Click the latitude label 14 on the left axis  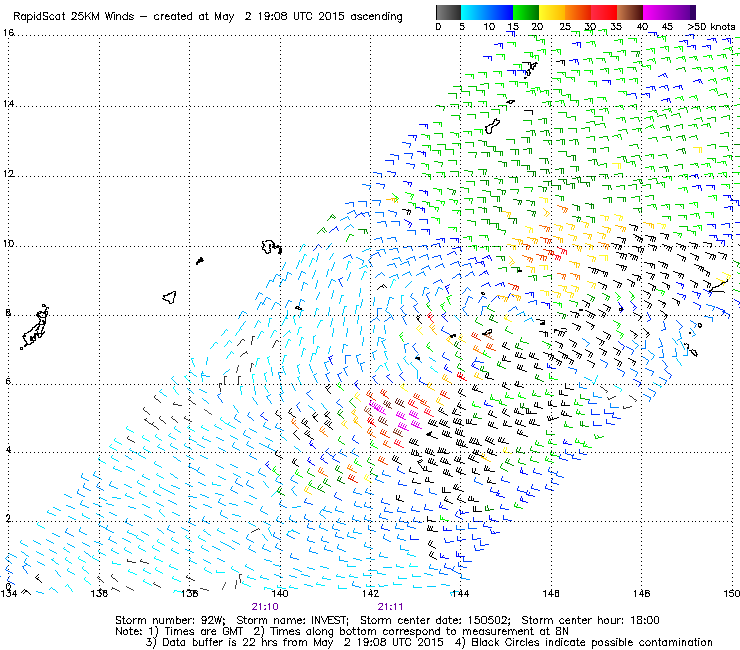8,103
